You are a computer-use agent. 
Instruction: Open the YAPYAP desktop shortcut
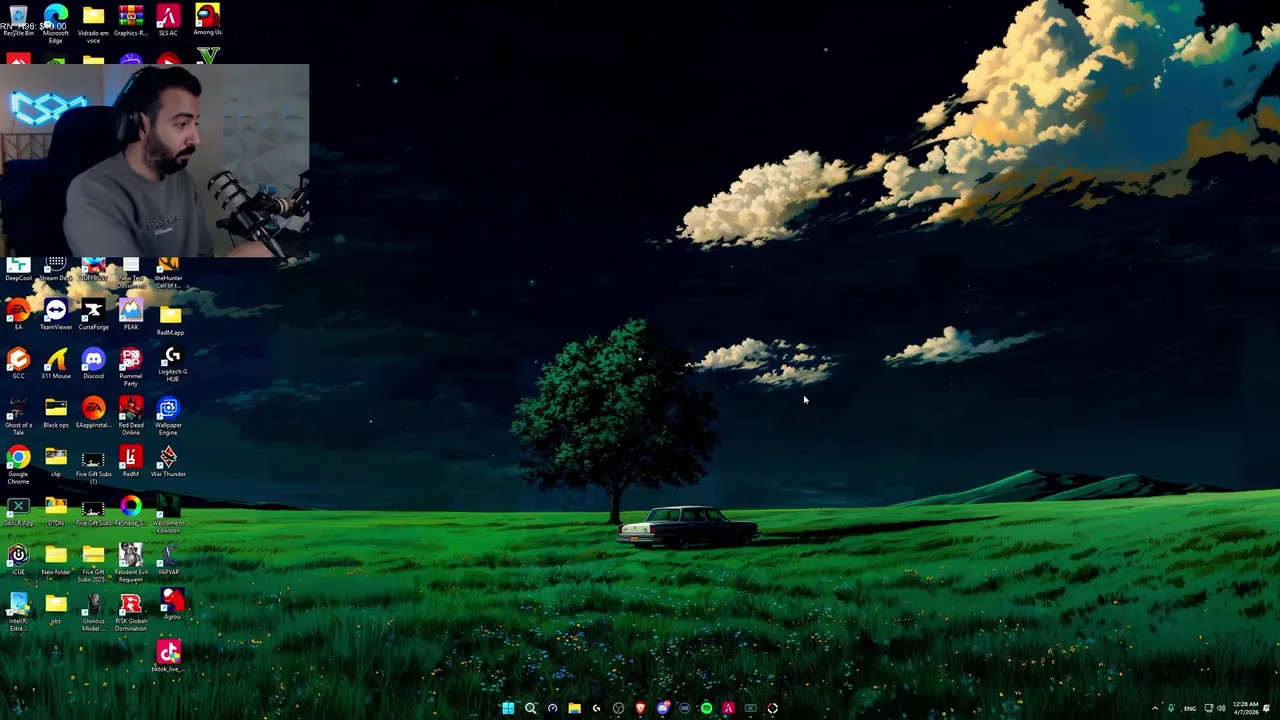(x=168, y=561)
